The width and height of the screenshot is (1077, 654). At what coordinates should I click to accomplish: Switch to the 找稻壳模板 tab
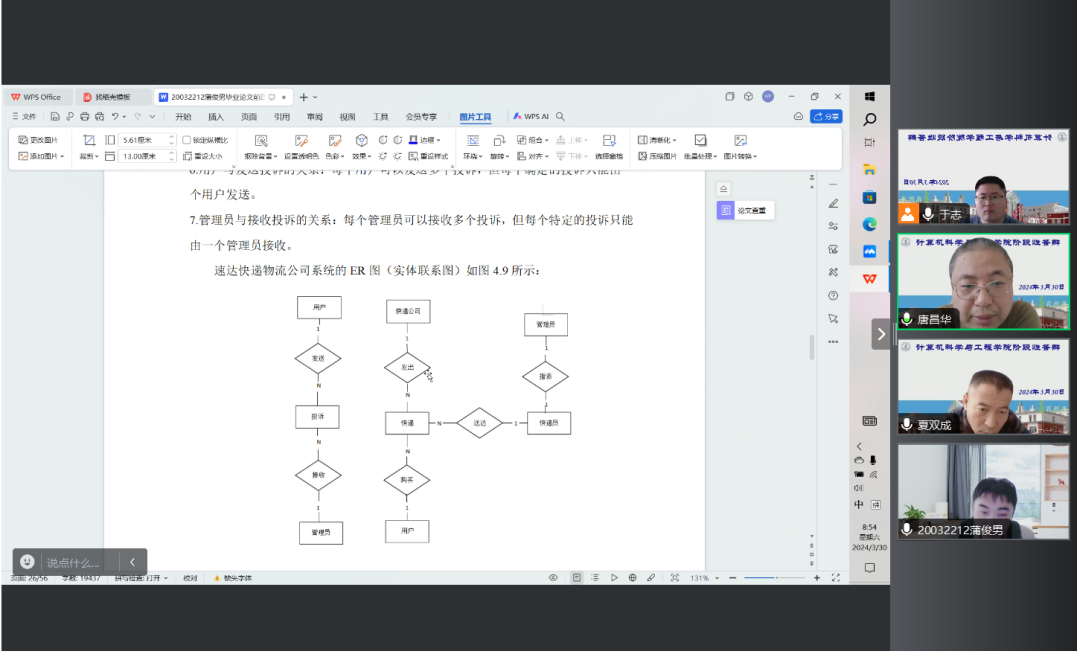113,97
